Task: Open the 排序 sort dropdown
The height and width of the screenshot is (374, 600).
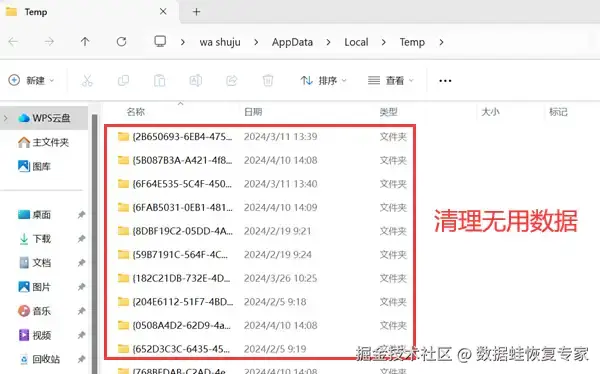Action: click(x=323, y=80)
